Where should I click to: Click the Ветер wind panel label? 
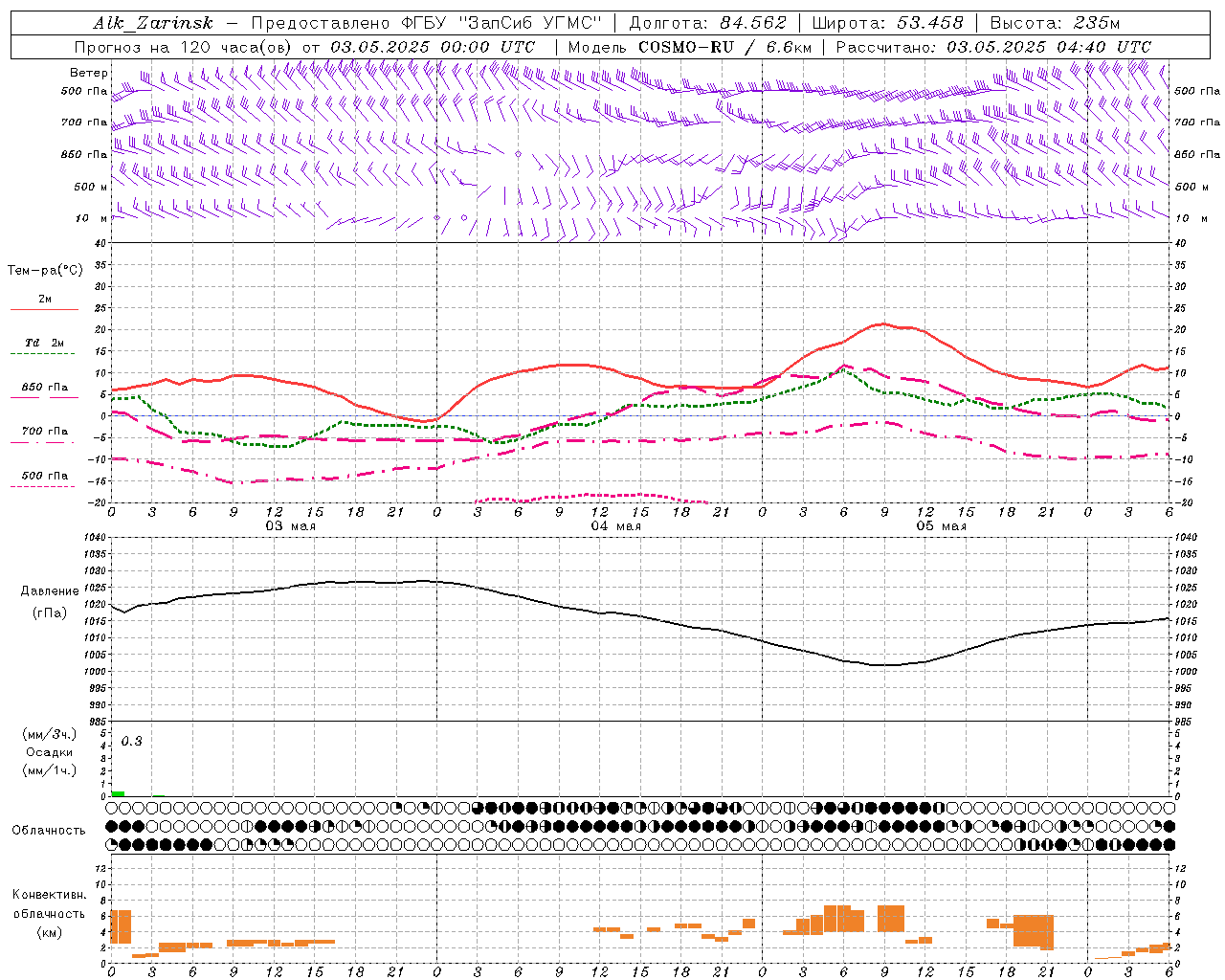pyautogui.click(x=89, y=73)
